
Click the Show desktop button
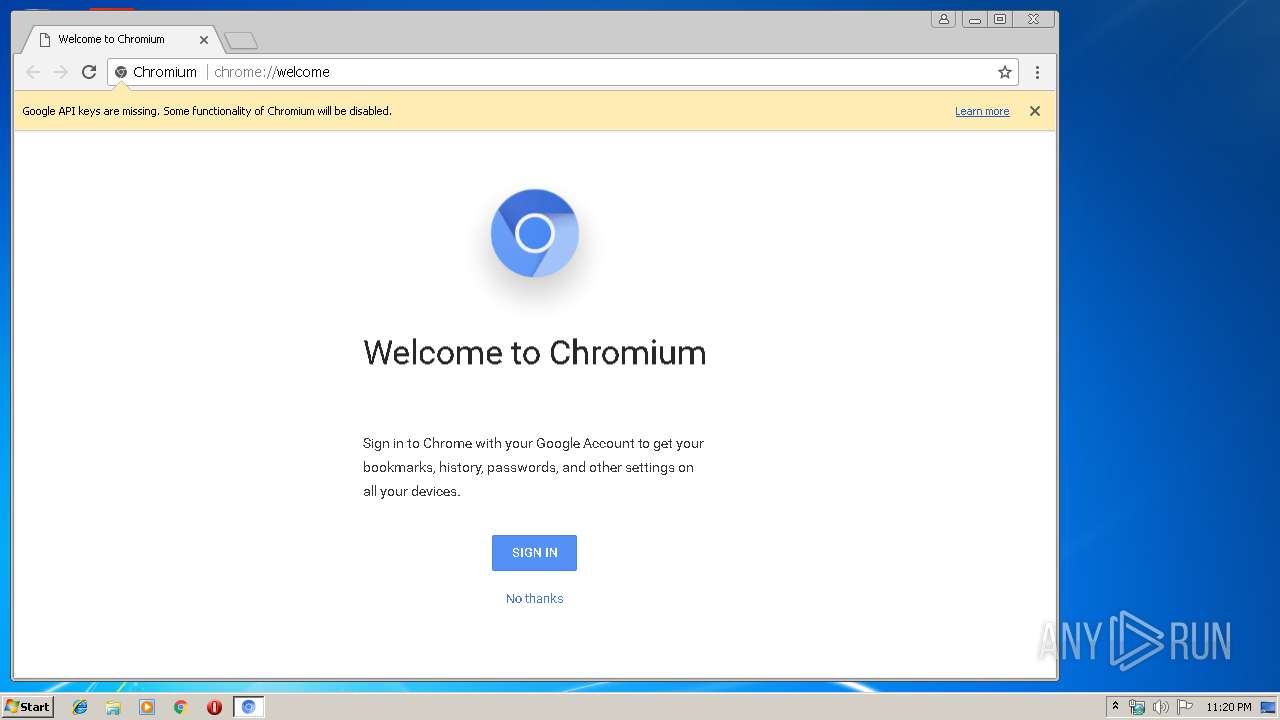point(1268,707)
